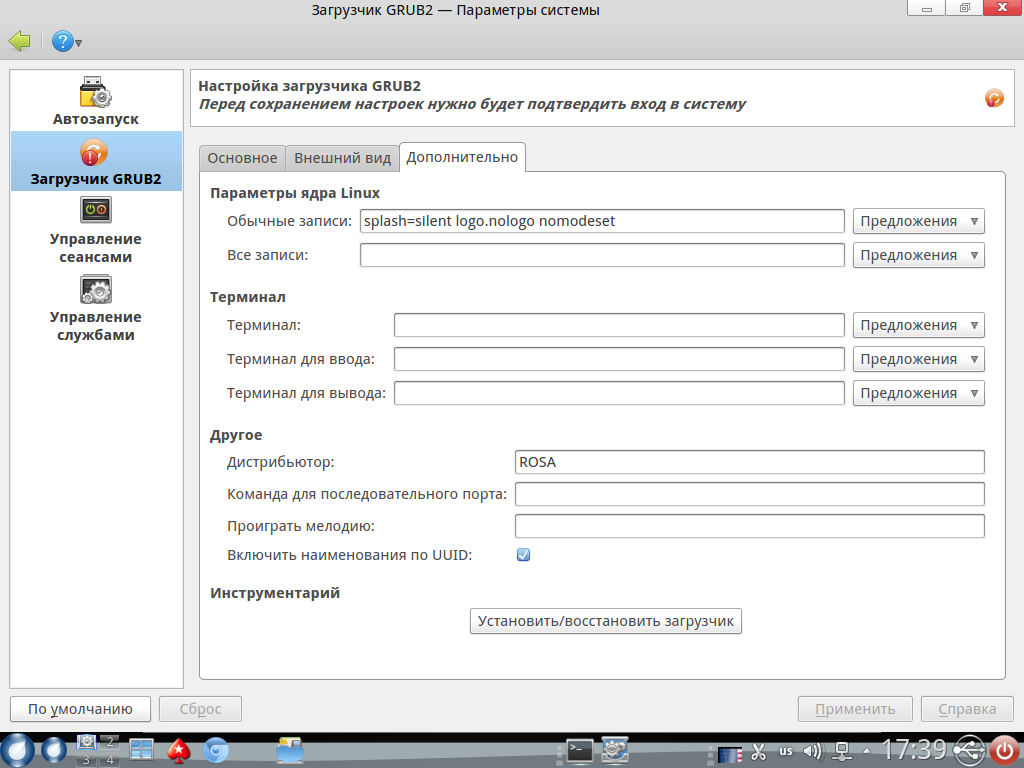Click the Терминал text field
This screenshot has height=768, width=1024.
619,325
